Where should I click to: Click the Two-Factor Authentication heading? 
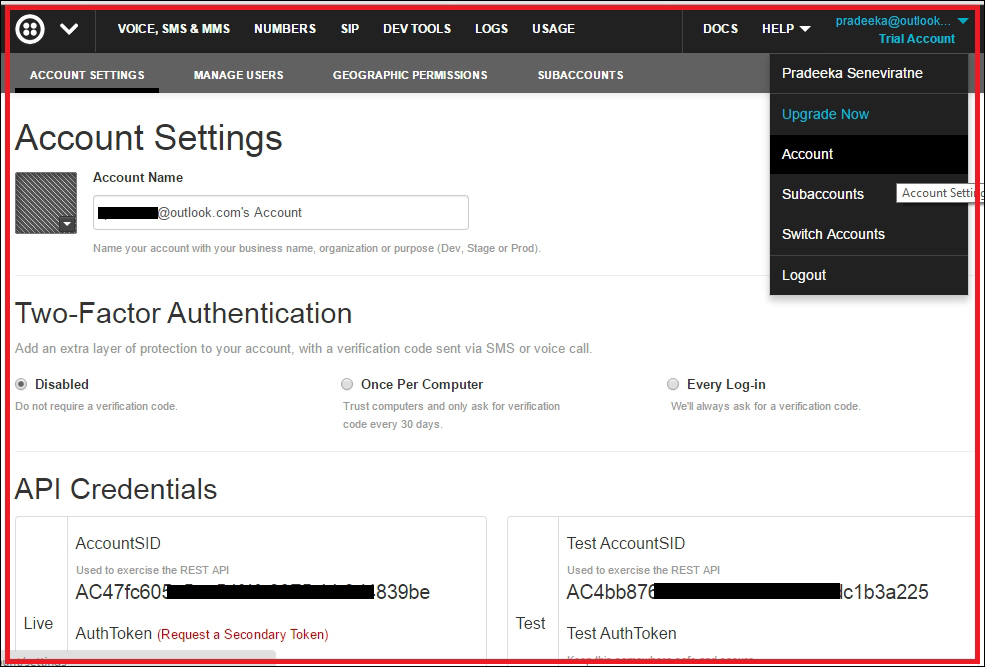183,313
